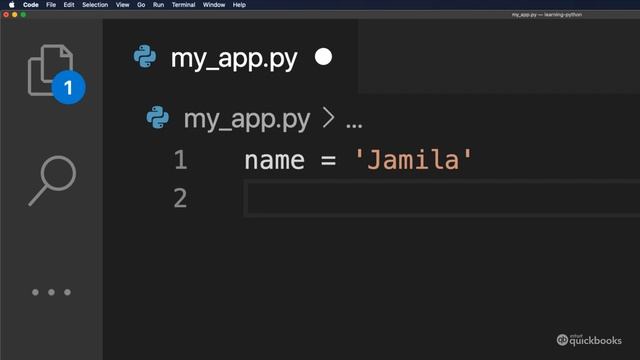Place cursor on empty line 2

[x=442, y=198]
